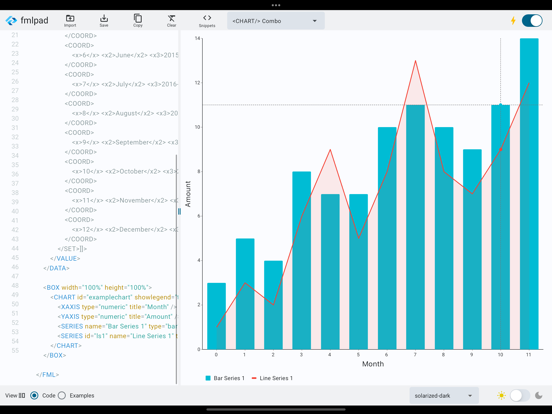Click the CHART id="examplechart" code line

click(114, 297)
